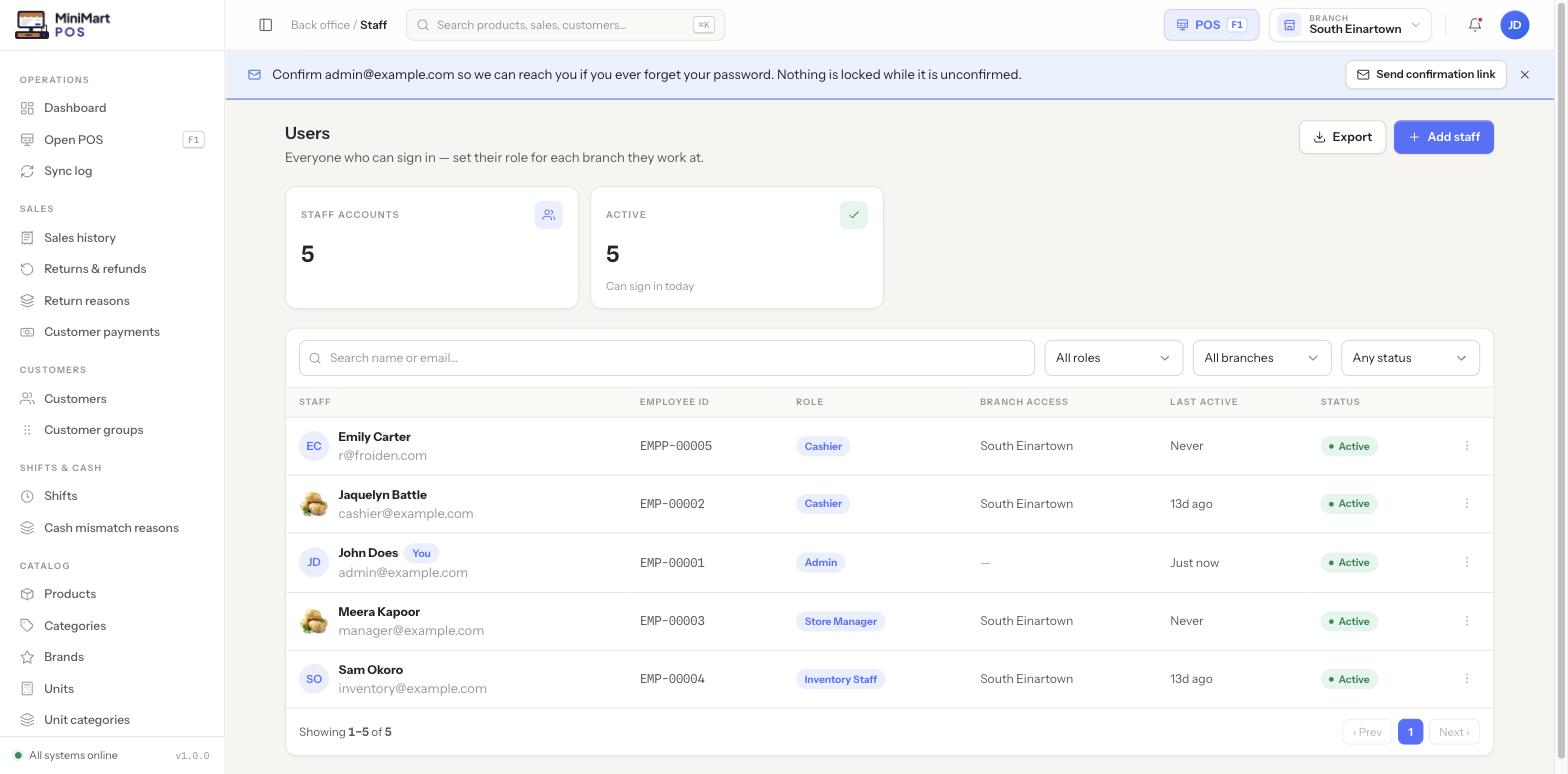The width and height of the screenshot is (1568, 774).
Task: Open row actions for Meera Kapoor
Action: pos(1467,621)
